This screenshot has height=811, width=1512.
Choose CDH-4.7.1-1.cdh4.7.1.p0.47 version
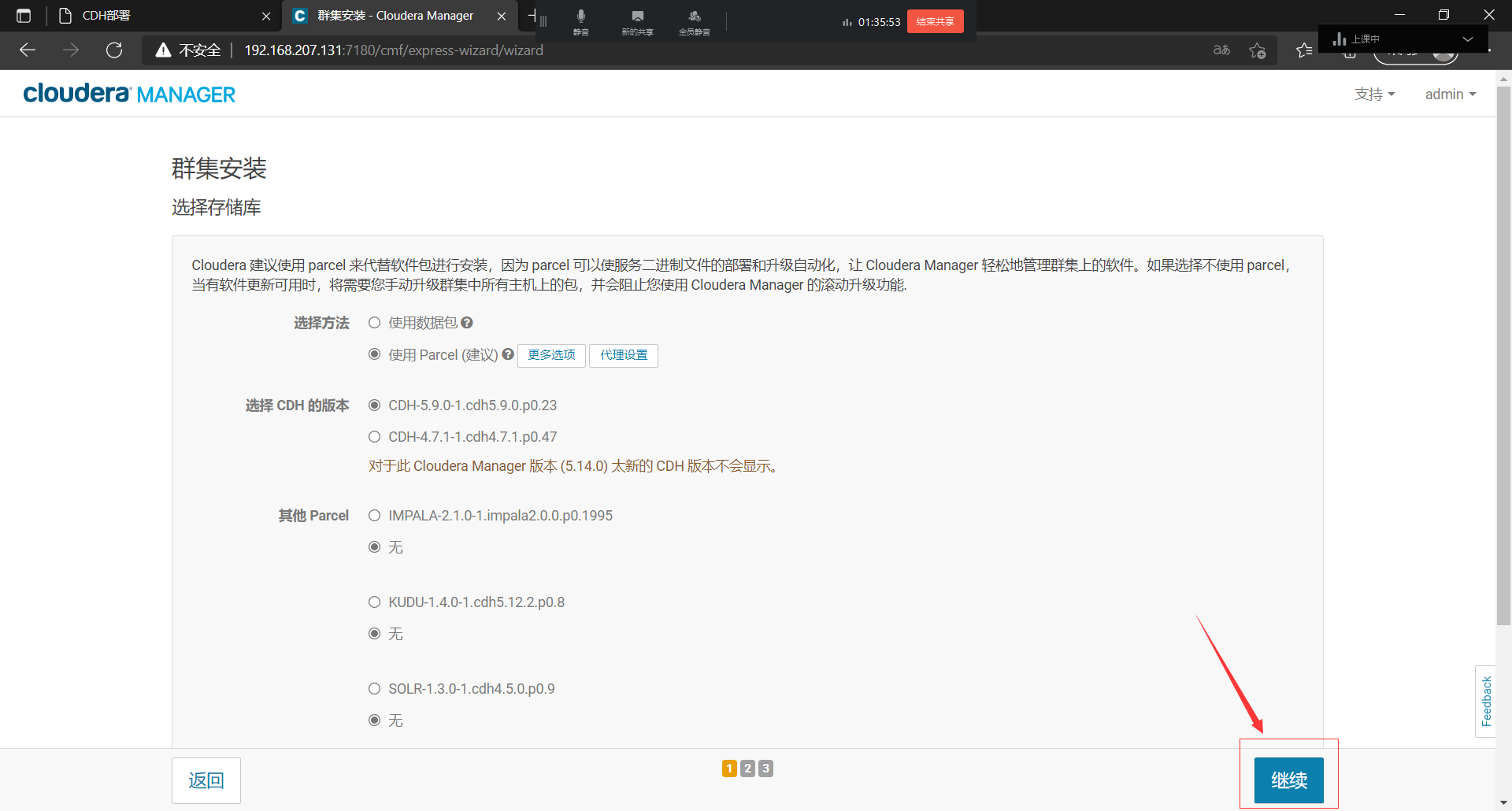[375, 437]
